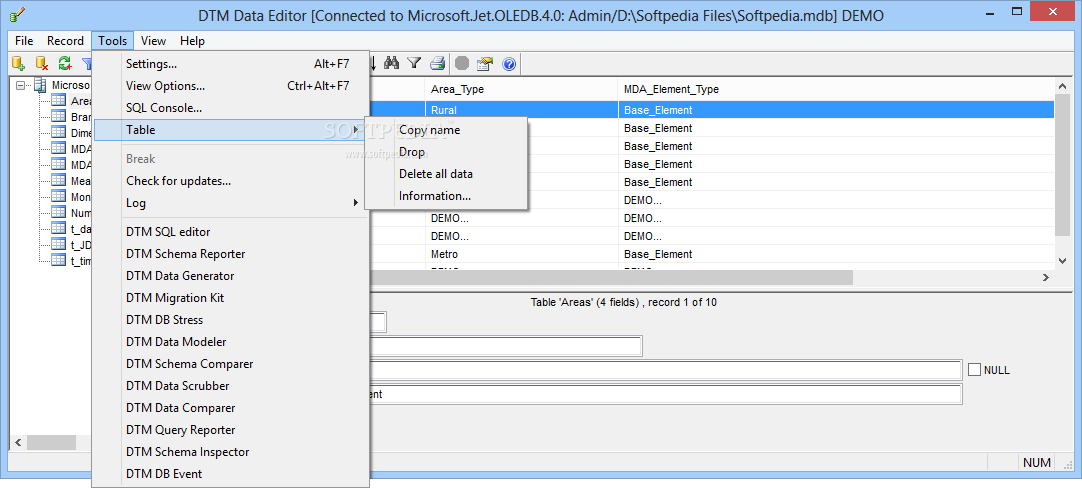
Task: Click the table icon beside the 'Dime' tree entry
Action: coord(59,133)
